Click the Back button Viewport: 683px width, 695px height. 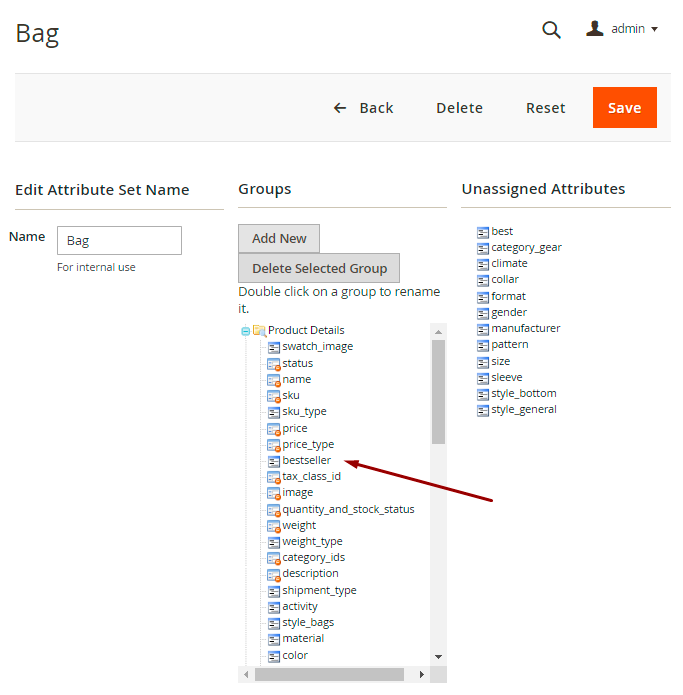click(x=364, y=108)
